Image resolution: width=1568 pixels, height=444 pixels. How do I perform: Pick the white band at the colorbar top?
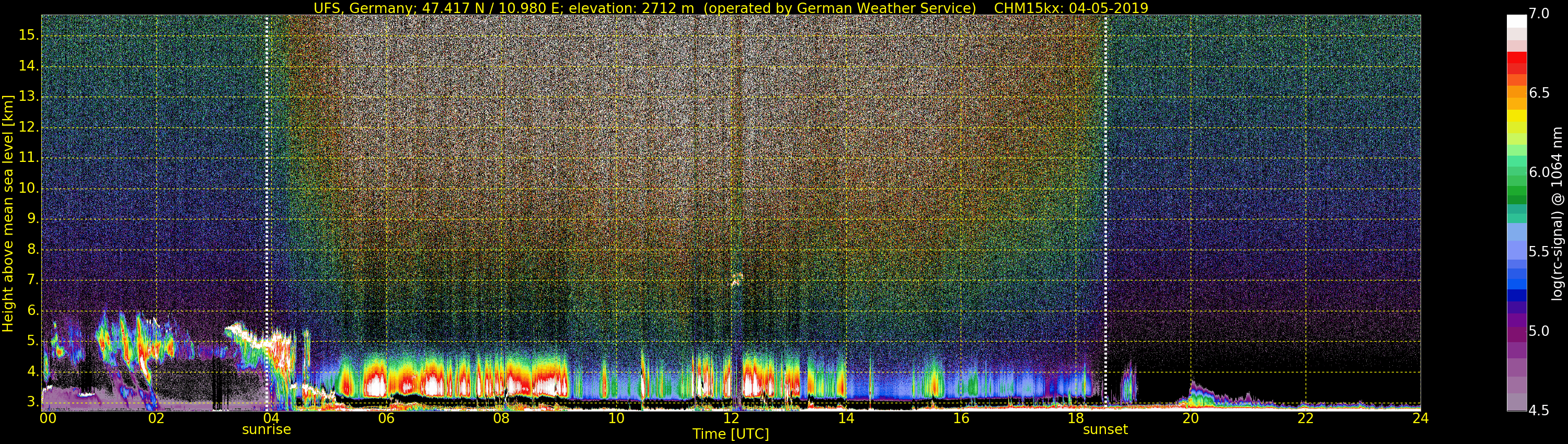[x=1516, y=21]
